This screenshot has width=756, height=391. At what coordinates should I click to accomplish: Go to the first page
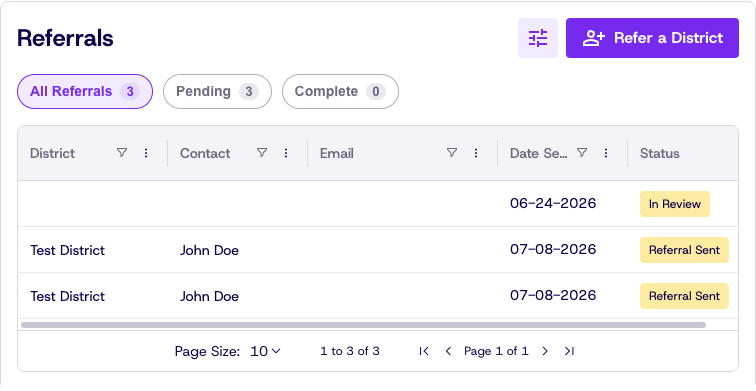424,351
